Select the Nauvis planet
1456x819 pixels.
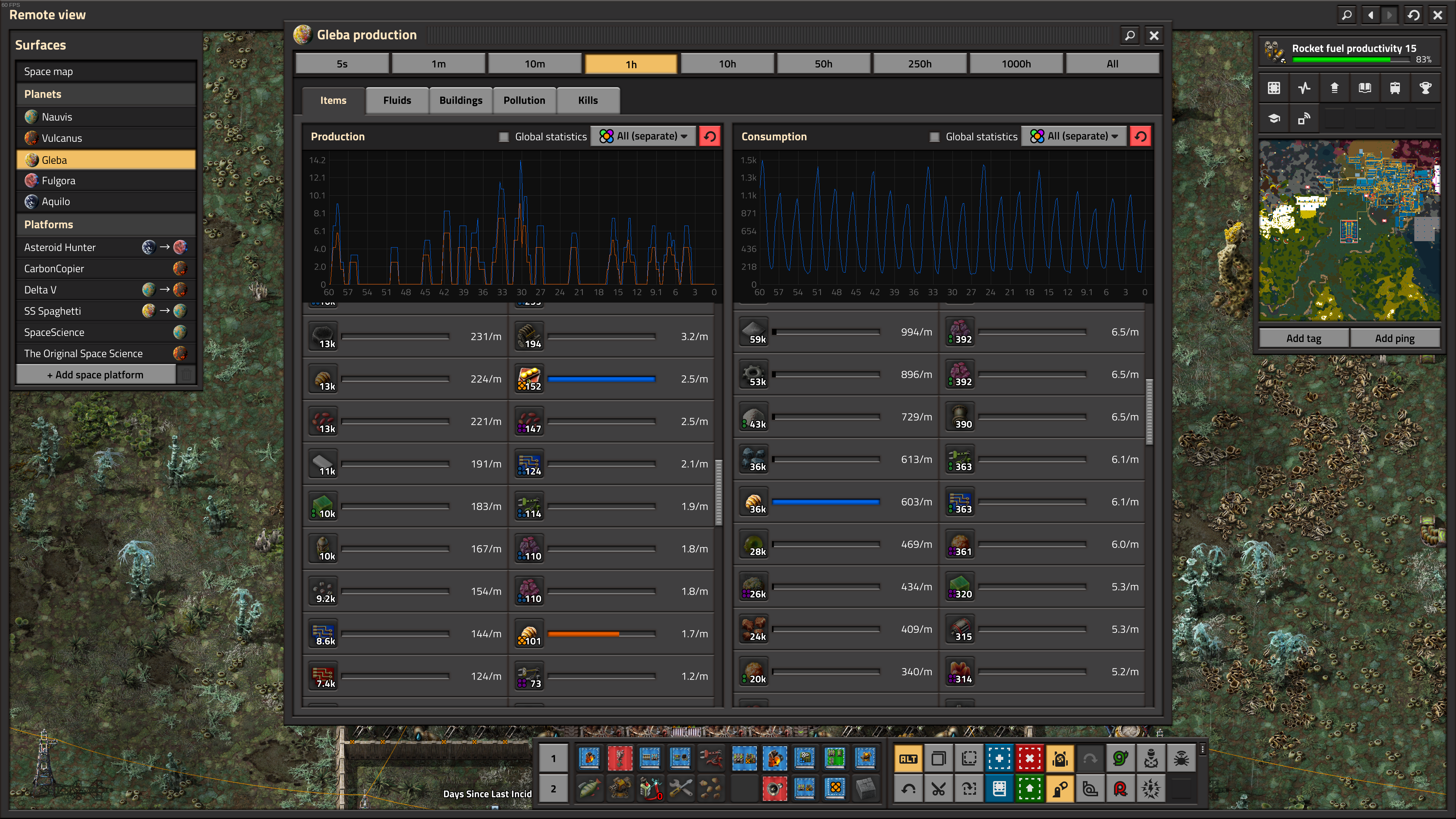point(106,116)
